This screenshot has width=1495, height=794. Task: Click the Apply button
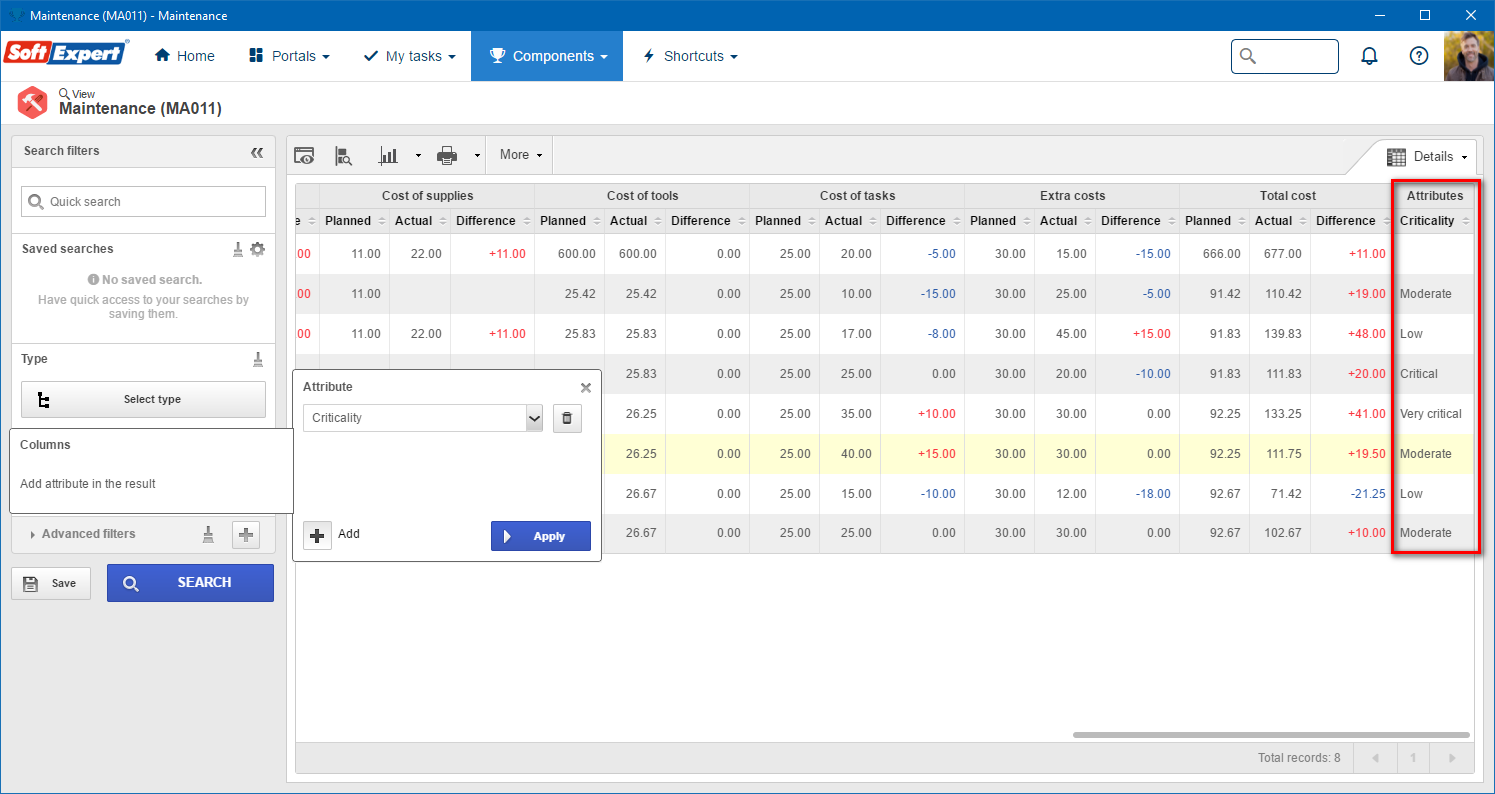[541, 536]
